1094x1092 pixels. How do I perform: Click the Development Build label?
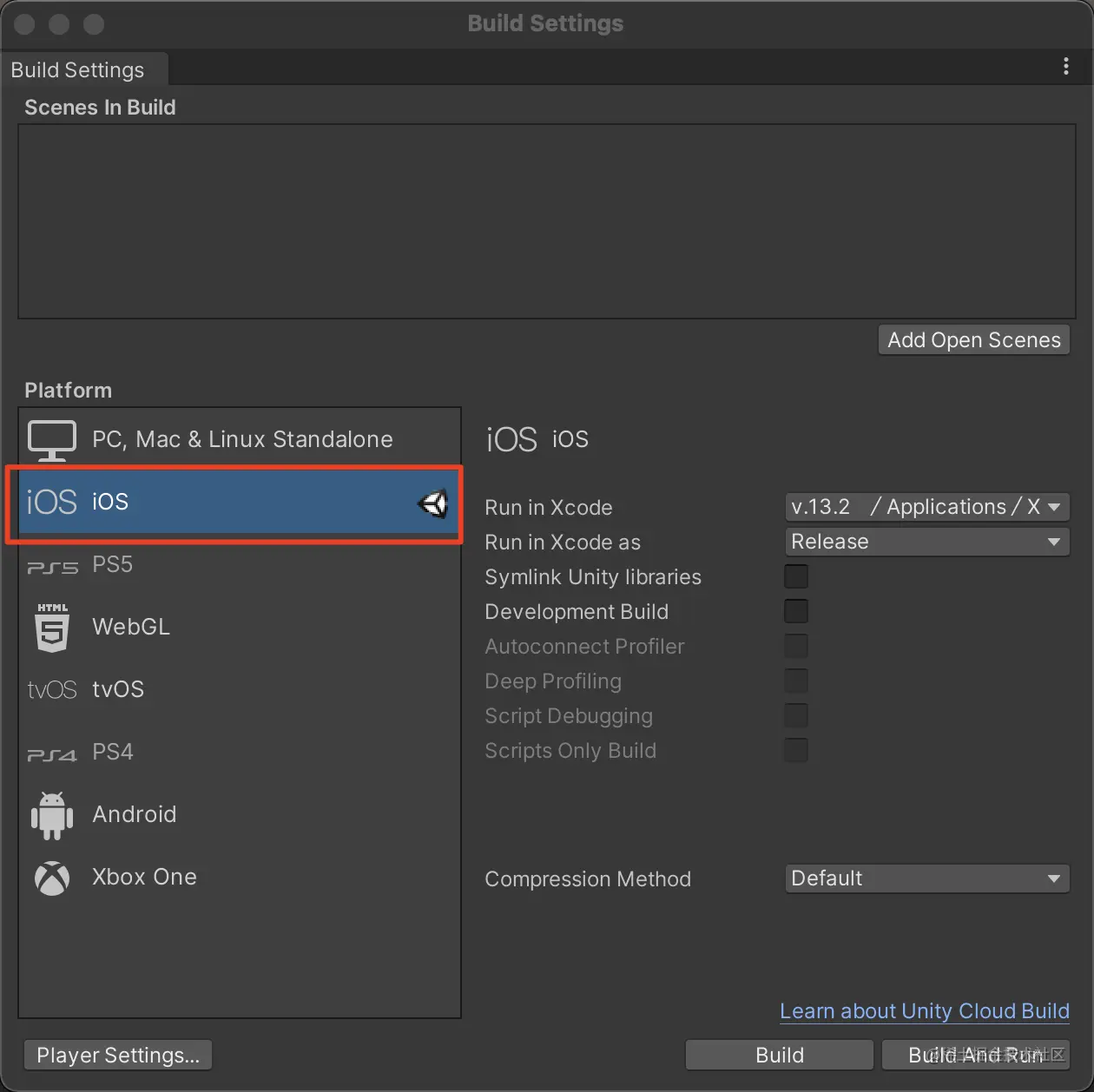577,612
